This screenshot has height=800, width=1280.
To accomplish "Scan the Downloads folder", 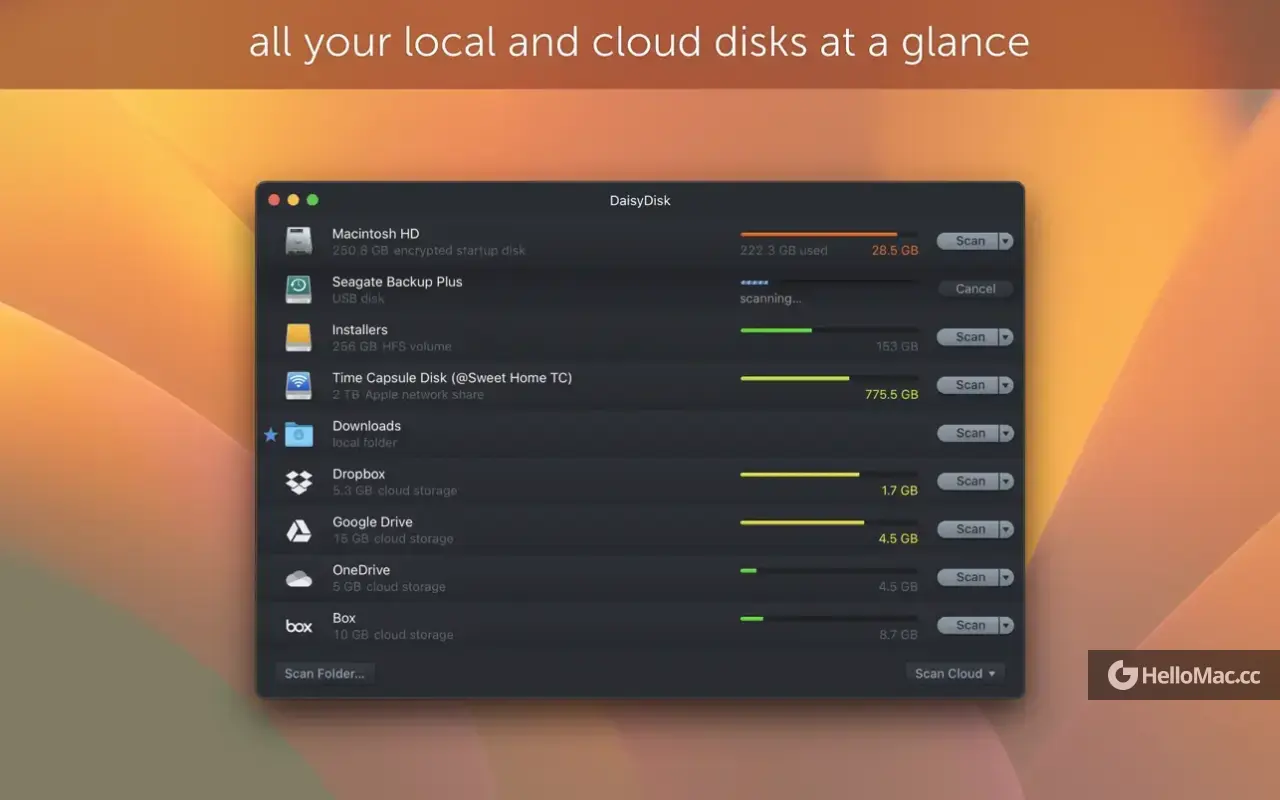I will coord(968,433).
